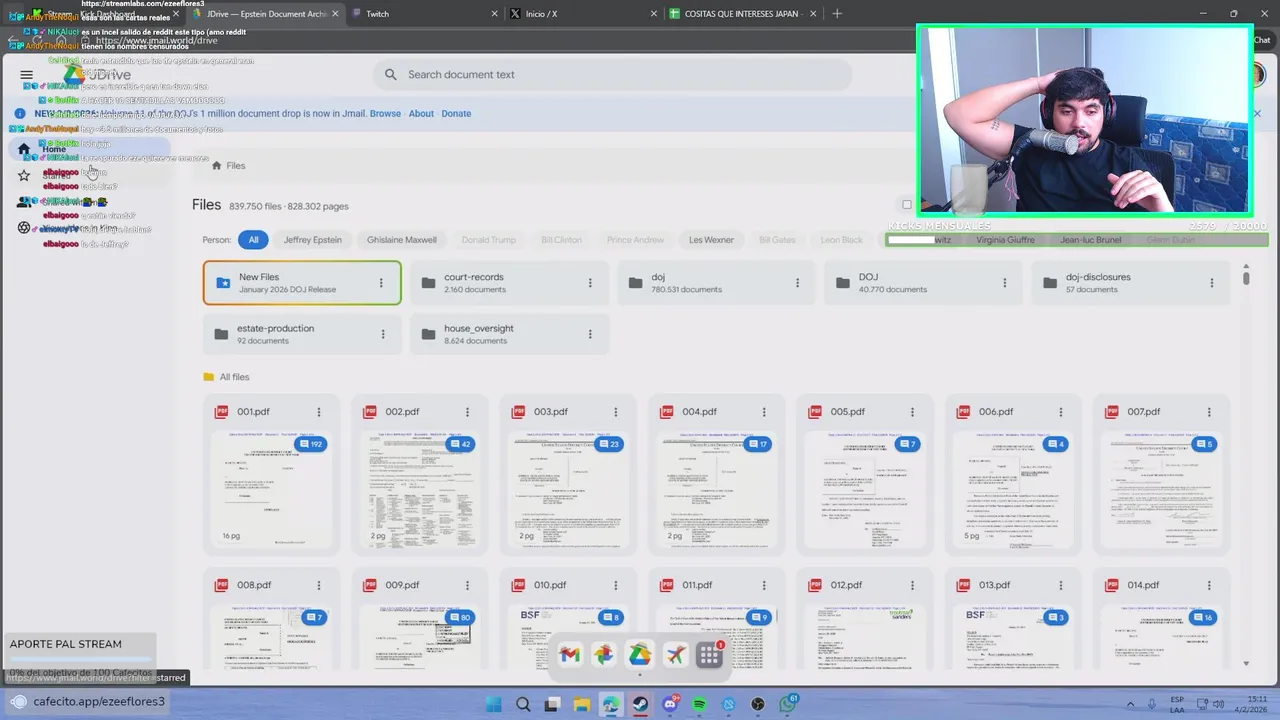Open Windows Start menu
Screen dimensions: 1280x720
(493, 705)
